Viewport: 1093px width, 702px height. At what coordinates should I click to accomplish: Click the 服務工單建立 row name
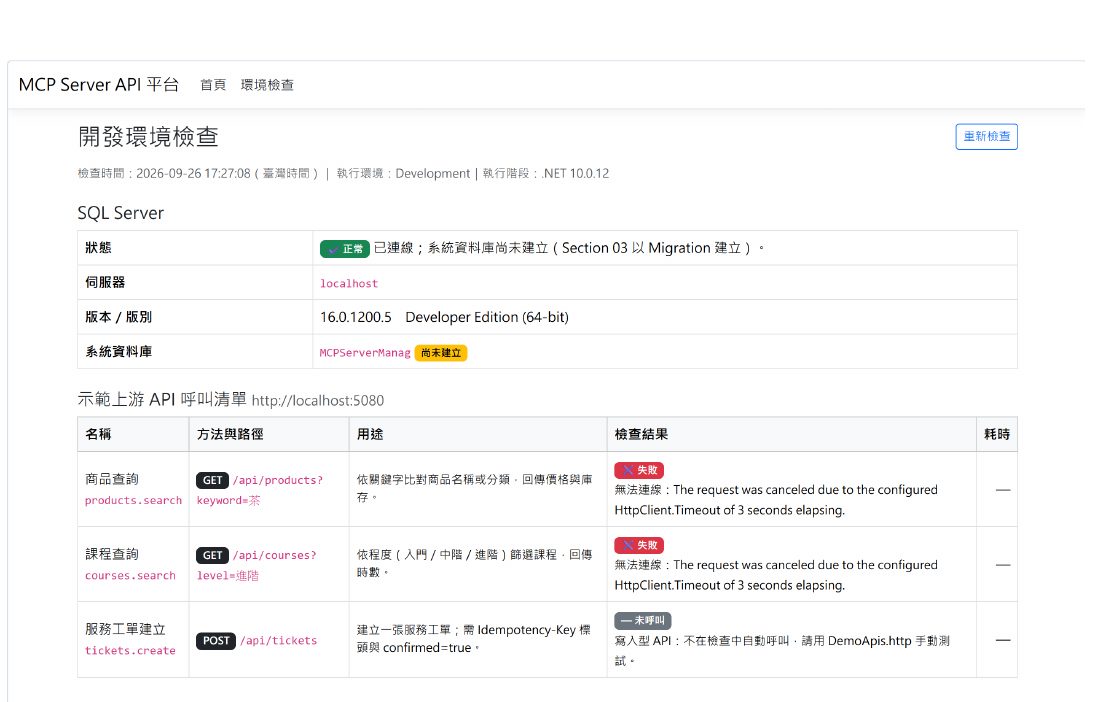point(125,629)
